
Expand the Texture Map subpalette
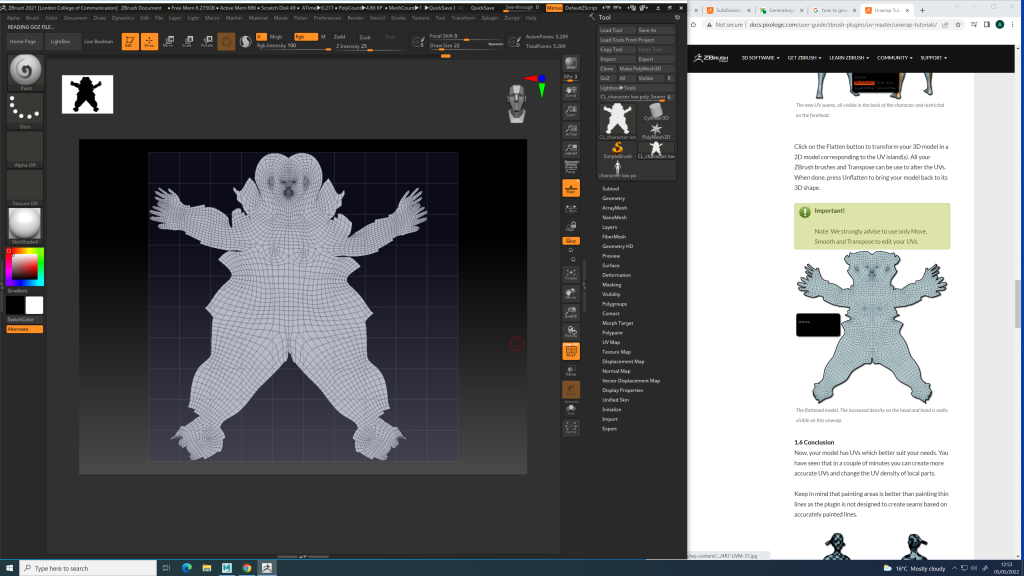coord(616,352)
